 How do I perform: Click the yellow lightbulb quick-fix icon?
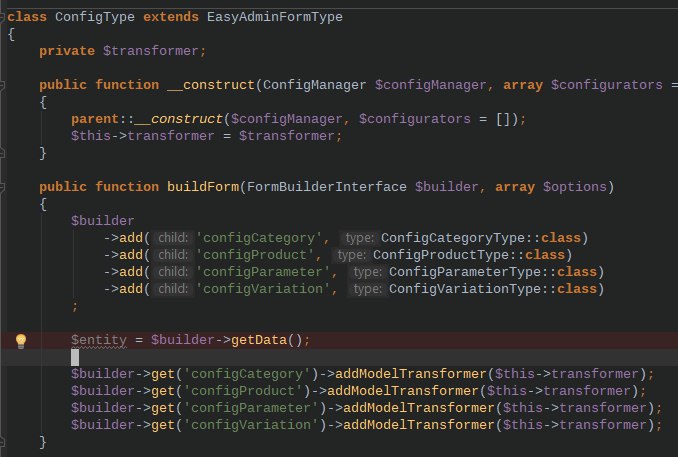click(x=21, y=341)
